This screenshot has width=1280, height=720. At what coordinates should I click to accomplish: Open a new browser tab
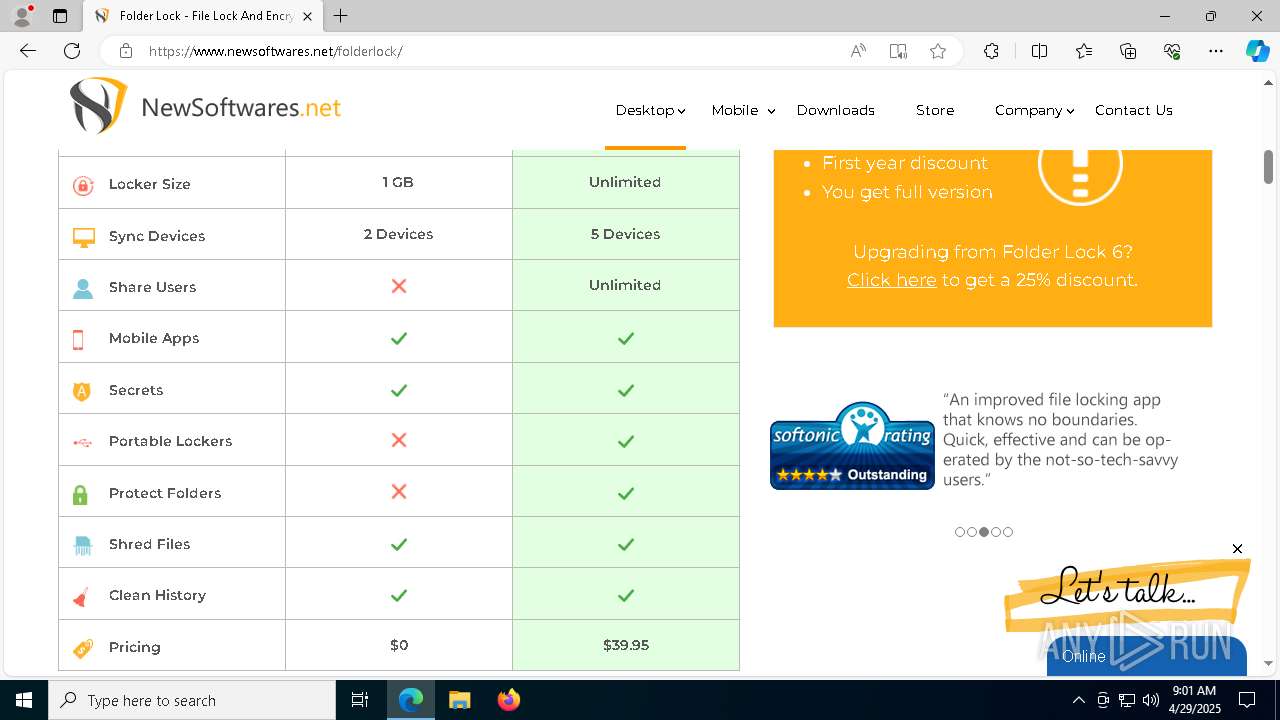pyautogui.click(x=341, y=16)
